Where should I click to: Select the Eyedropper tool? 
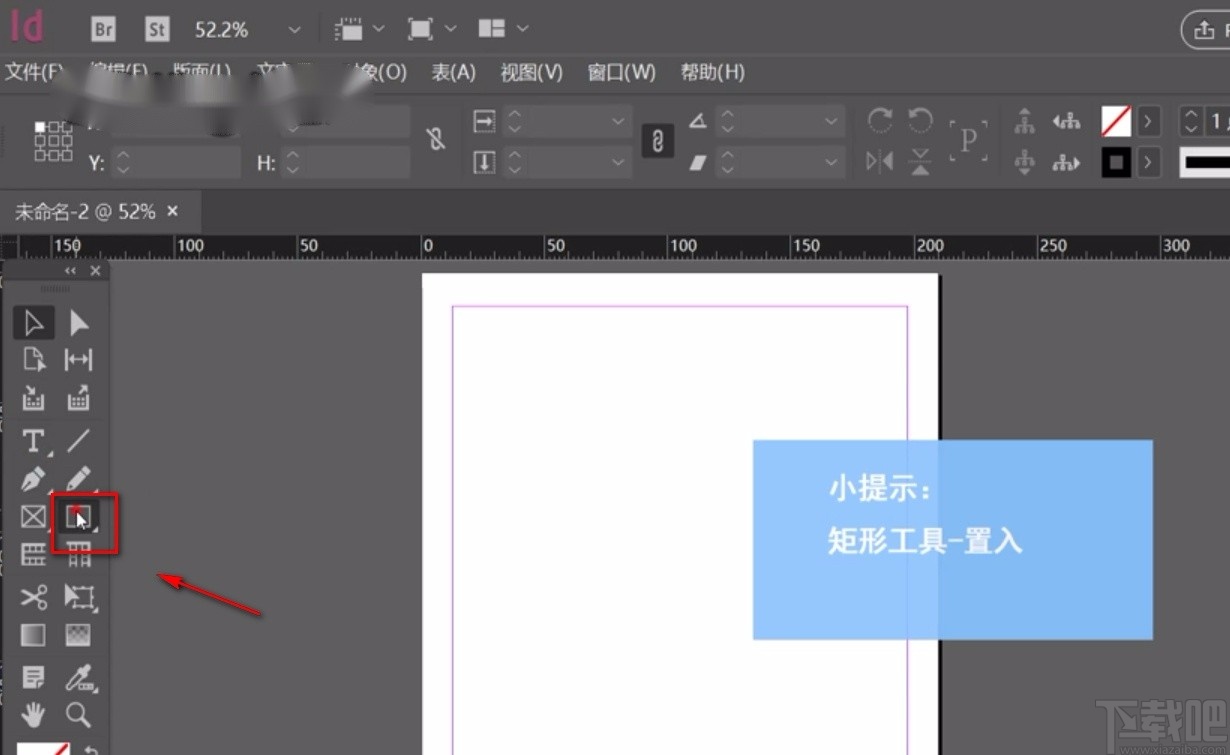tap(78, 679)
